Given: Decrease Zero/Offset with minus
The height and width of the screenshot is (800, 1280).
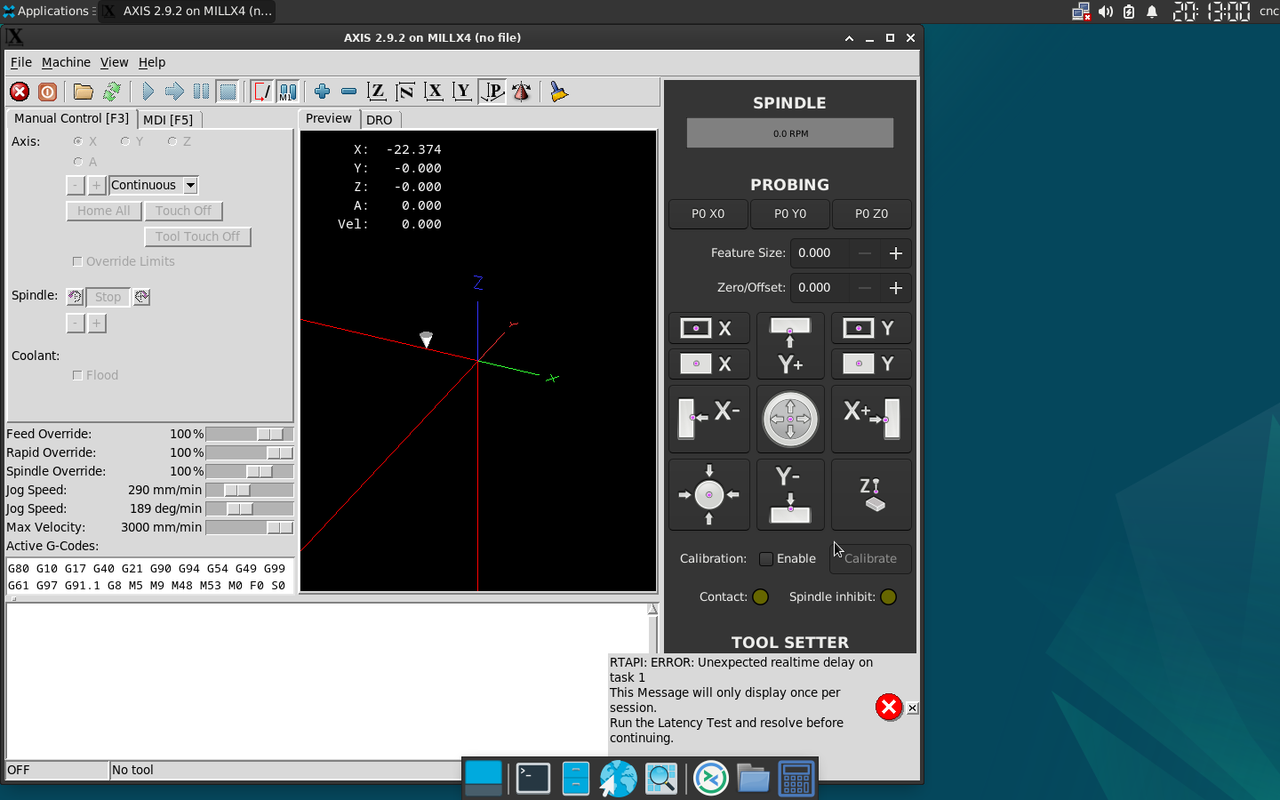Looking at the screenshot, I should pyautogui.click(x=865, y=288).
